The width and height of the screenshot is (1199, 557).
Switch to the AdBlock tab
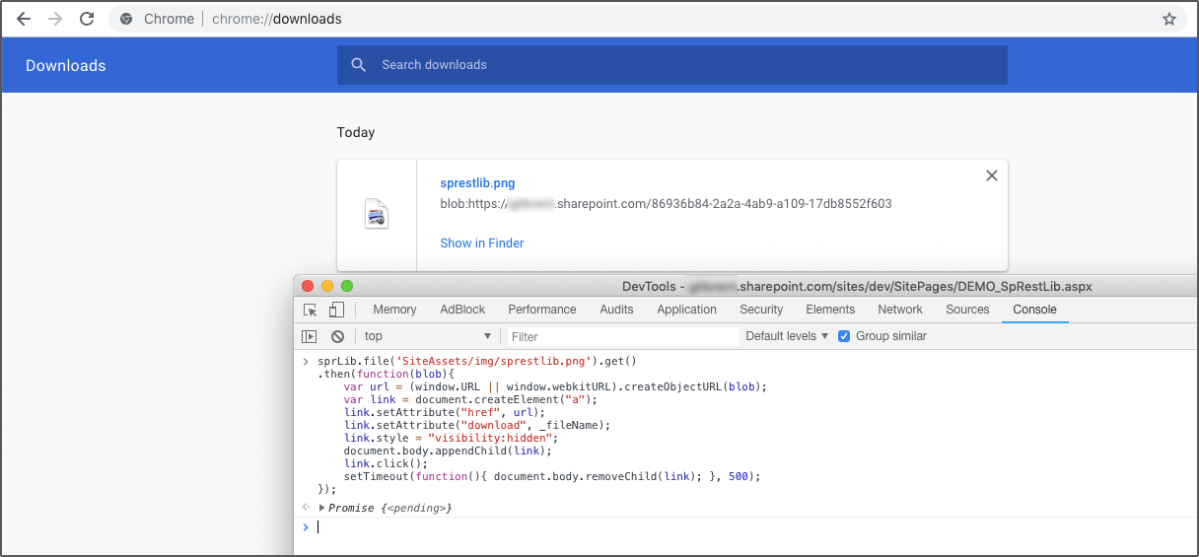click(x=463, y=310)
